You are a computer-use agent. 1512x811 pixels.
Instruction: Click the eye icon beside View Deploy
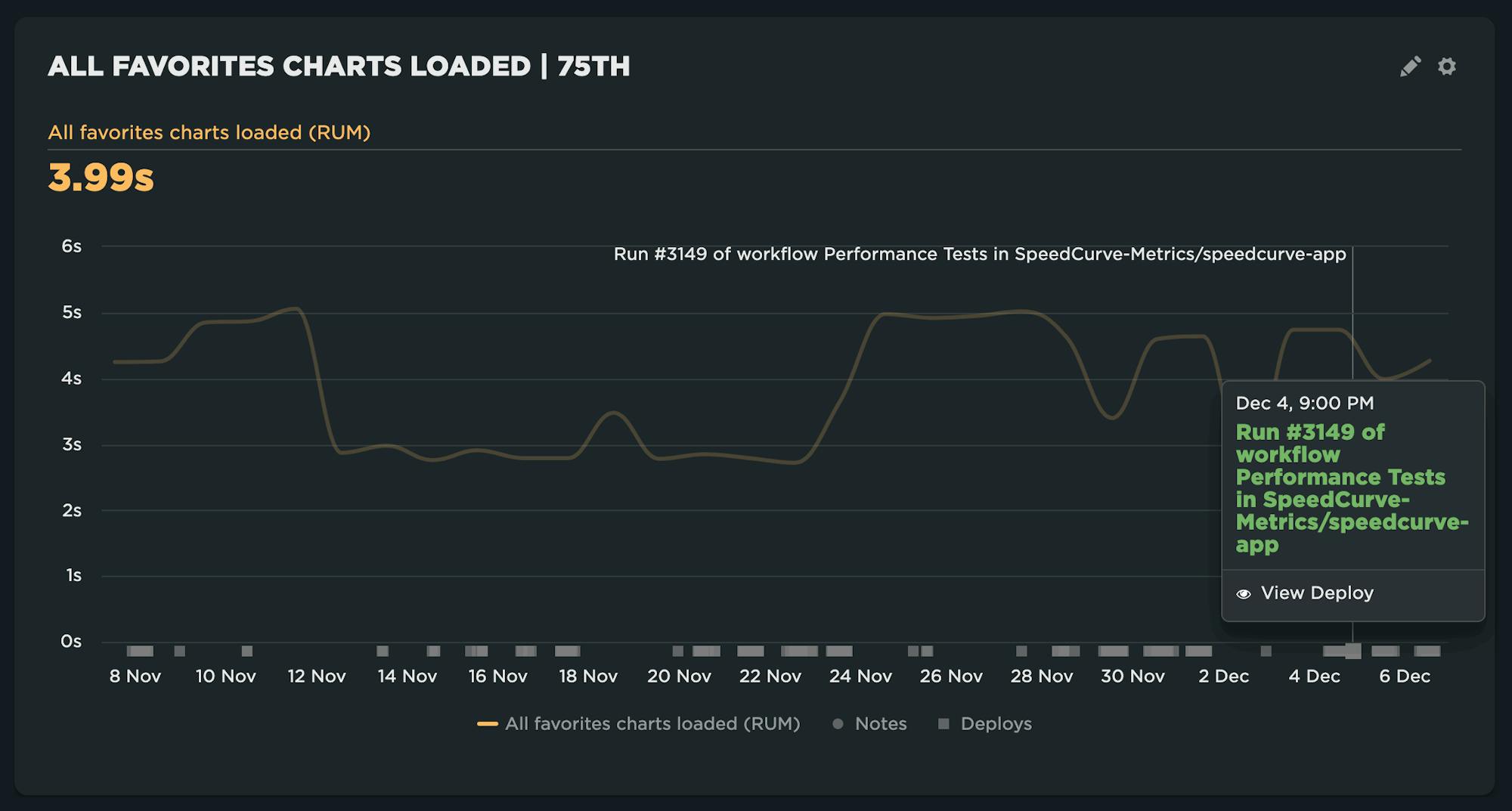(1243, 594)
